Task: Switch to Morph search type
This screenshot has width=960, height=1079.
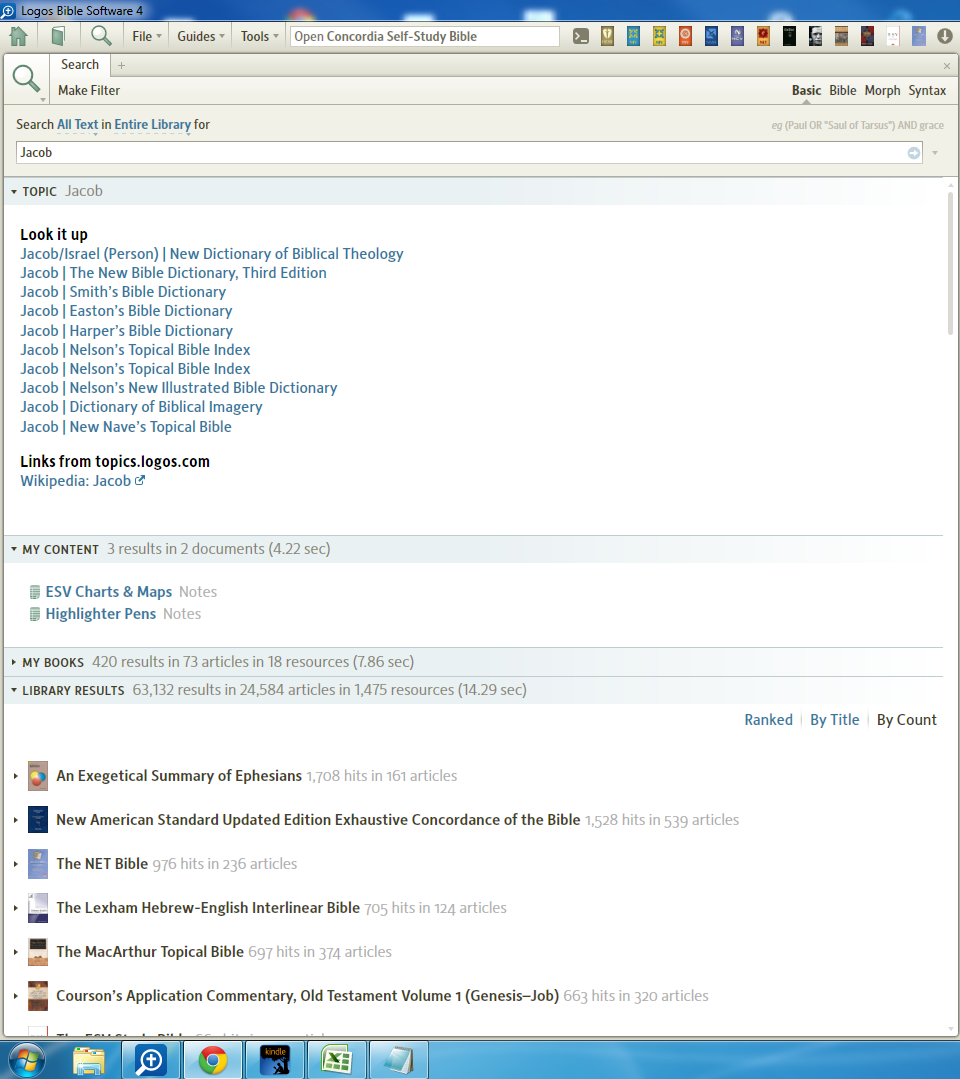Action: click(882, 90)
